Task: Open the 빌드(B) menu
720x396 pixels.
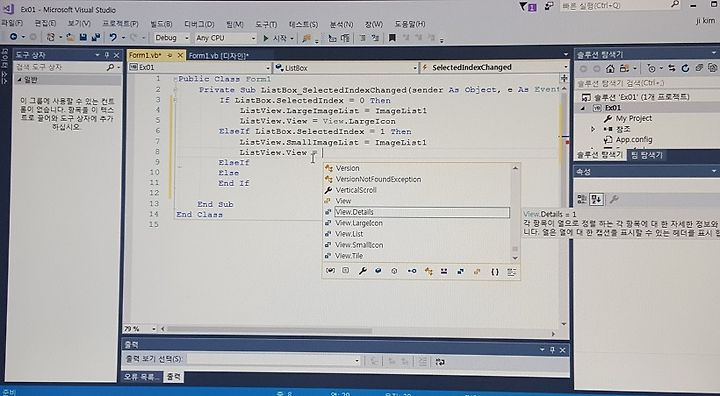Action: [x=161, y=24]
